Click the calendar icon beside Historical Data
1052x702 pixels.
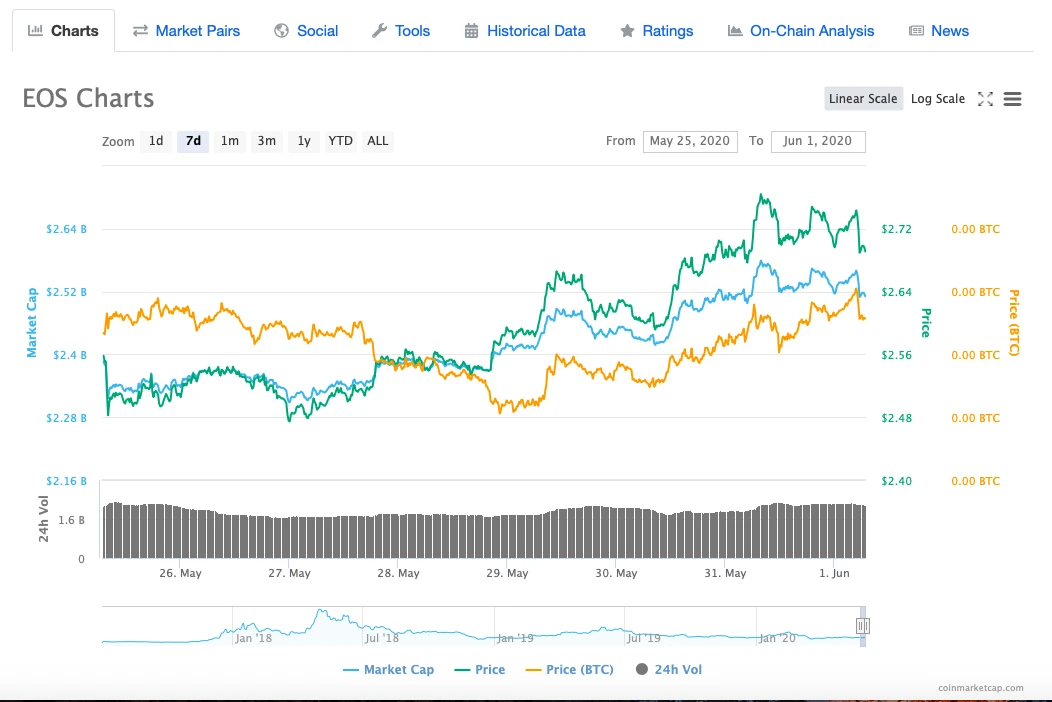pos(472,31)
